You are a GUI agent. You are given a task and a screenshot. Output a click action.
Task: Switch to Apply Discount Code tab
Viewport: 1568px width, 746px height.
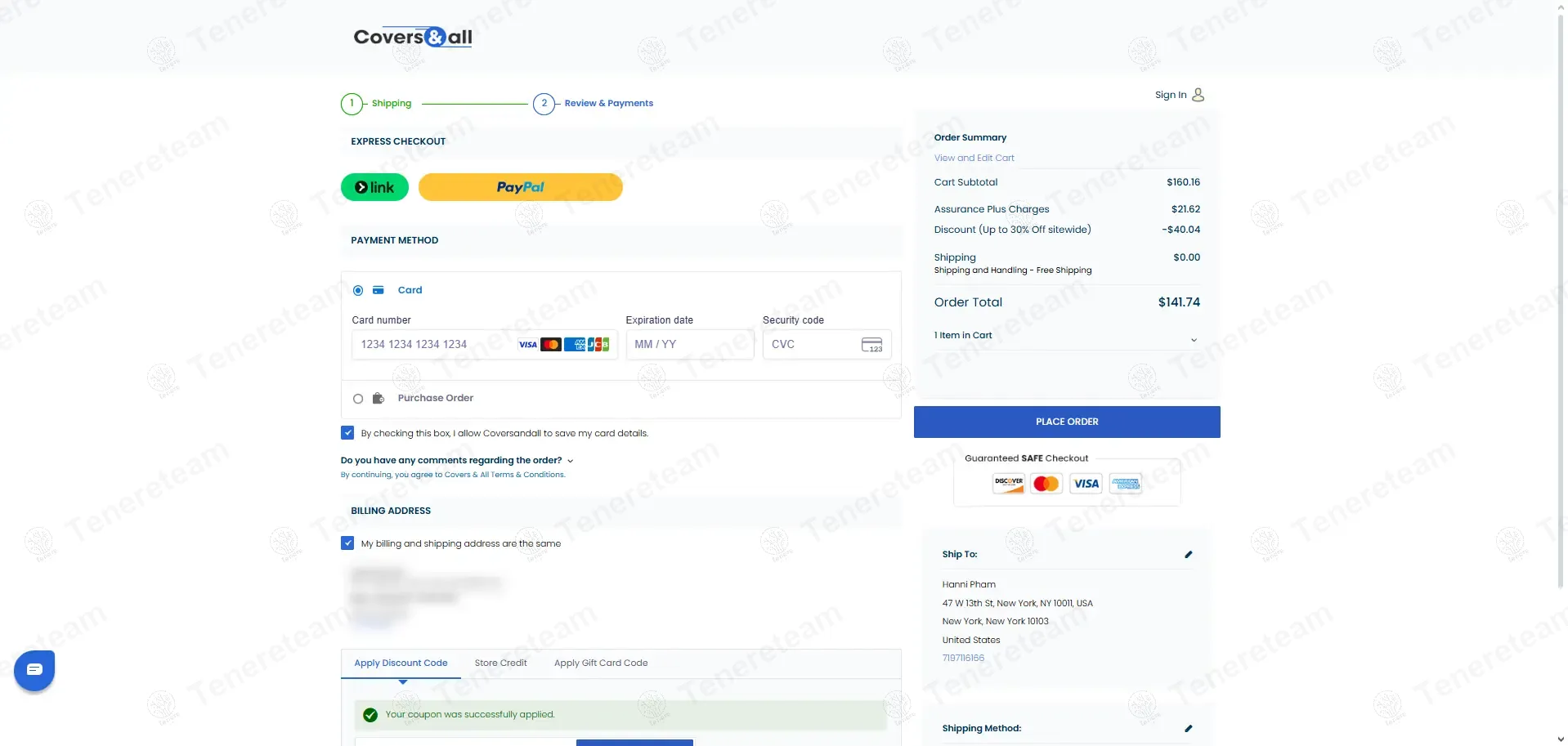(x=401, y=663)
